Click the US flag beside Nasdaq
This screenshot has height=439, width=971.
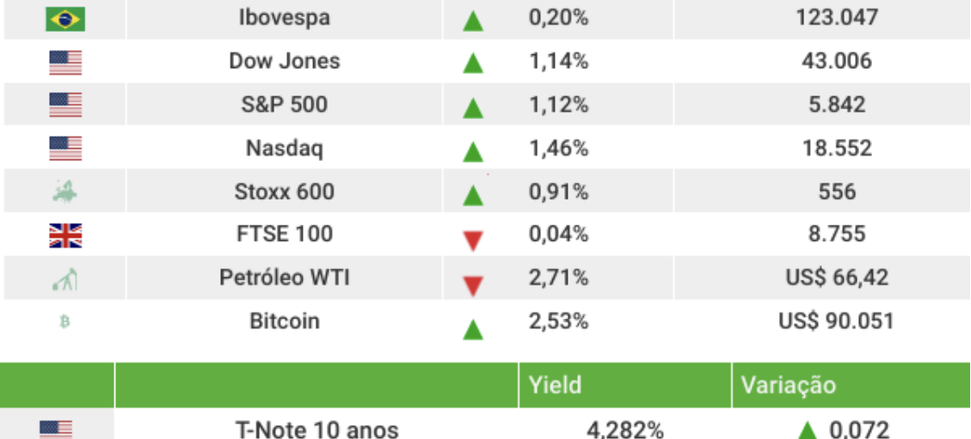click(65, 149)
